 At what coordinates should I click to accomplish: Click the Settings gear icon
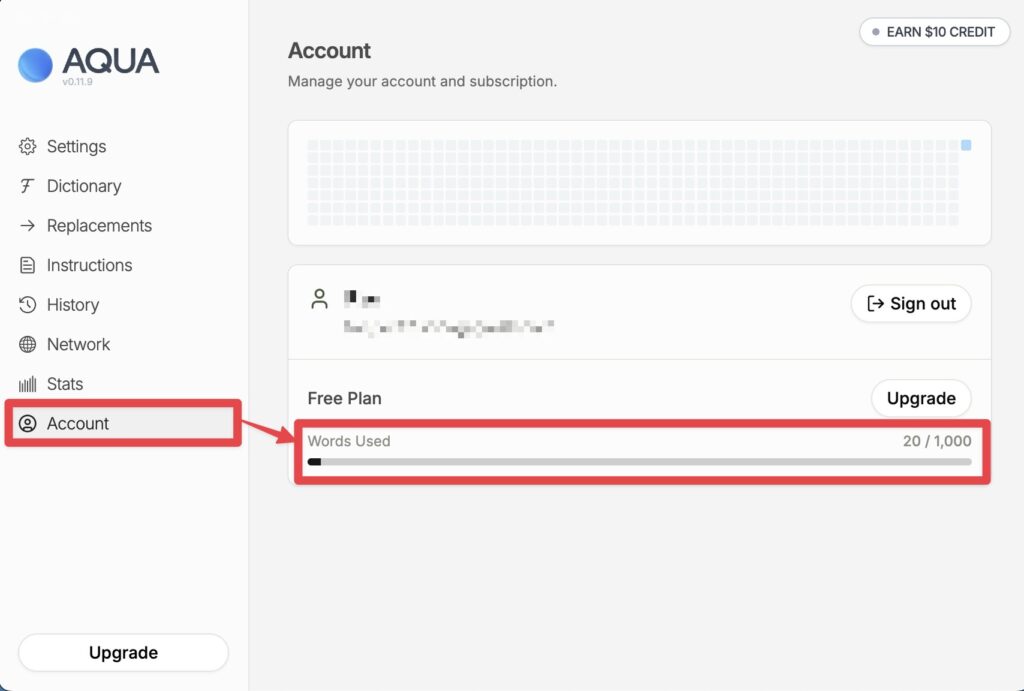pyautogui.click(x=28, y=147)
